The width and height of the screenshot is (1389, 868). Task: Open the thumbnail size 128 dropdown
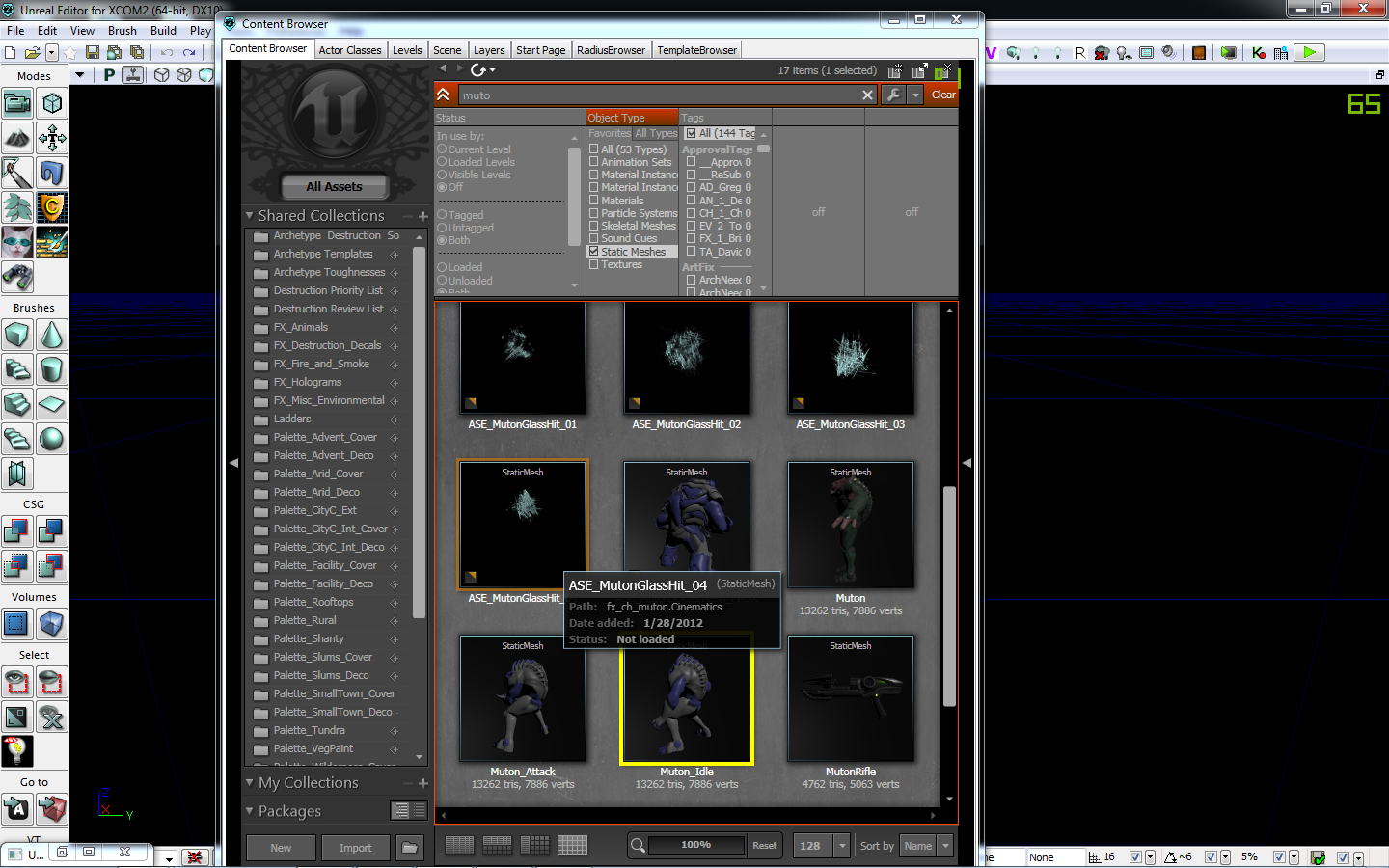tap(842, 846)
